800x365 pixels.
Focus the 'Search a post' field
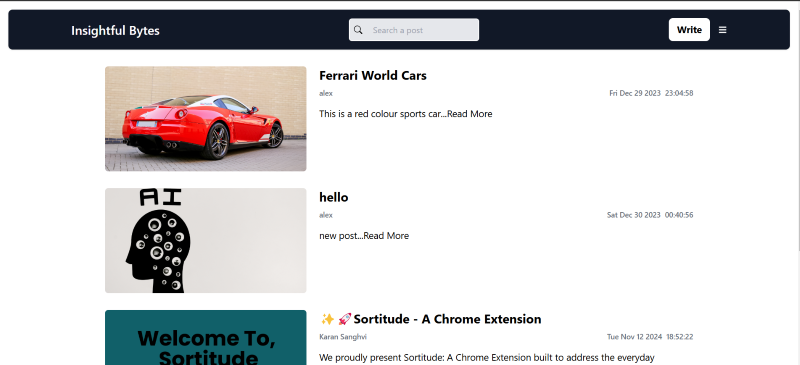[x=414, y=30]
